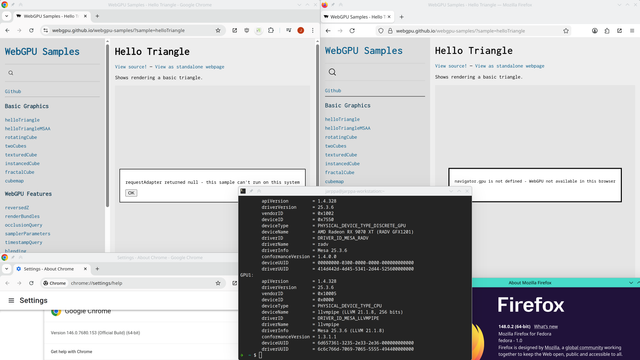Open reversedZ sample in Chrome sidebar
The image size is (640, 360).
pos(17,207)
